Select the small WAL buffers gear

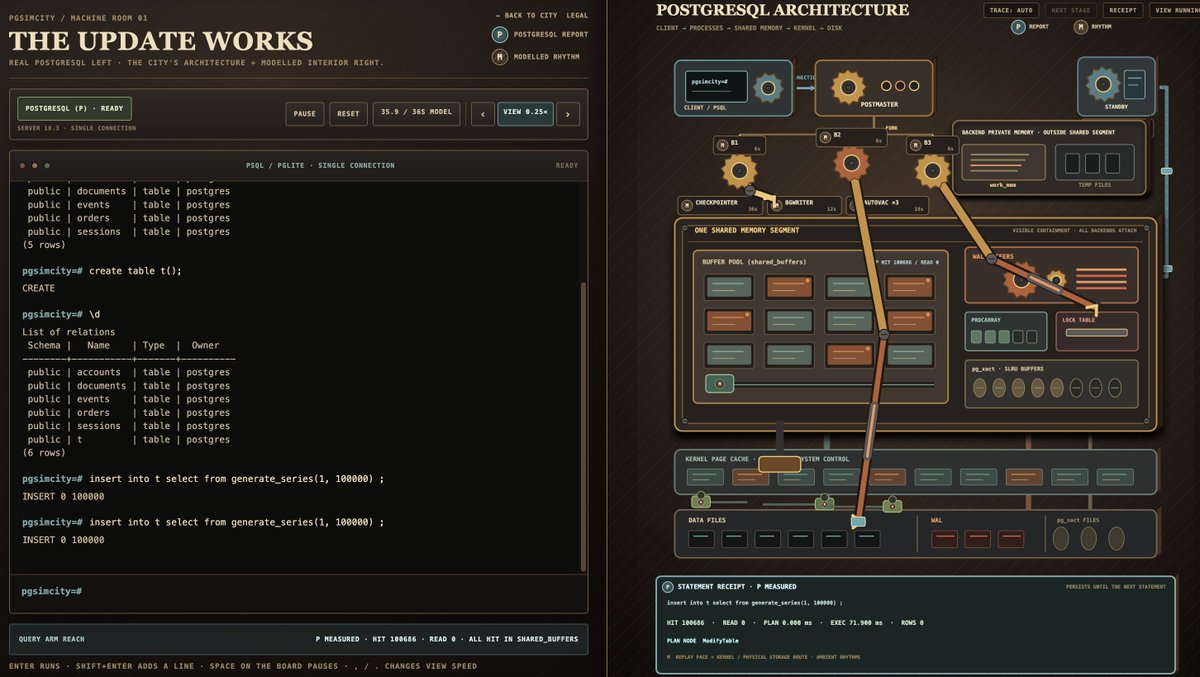pos(1056,279)
